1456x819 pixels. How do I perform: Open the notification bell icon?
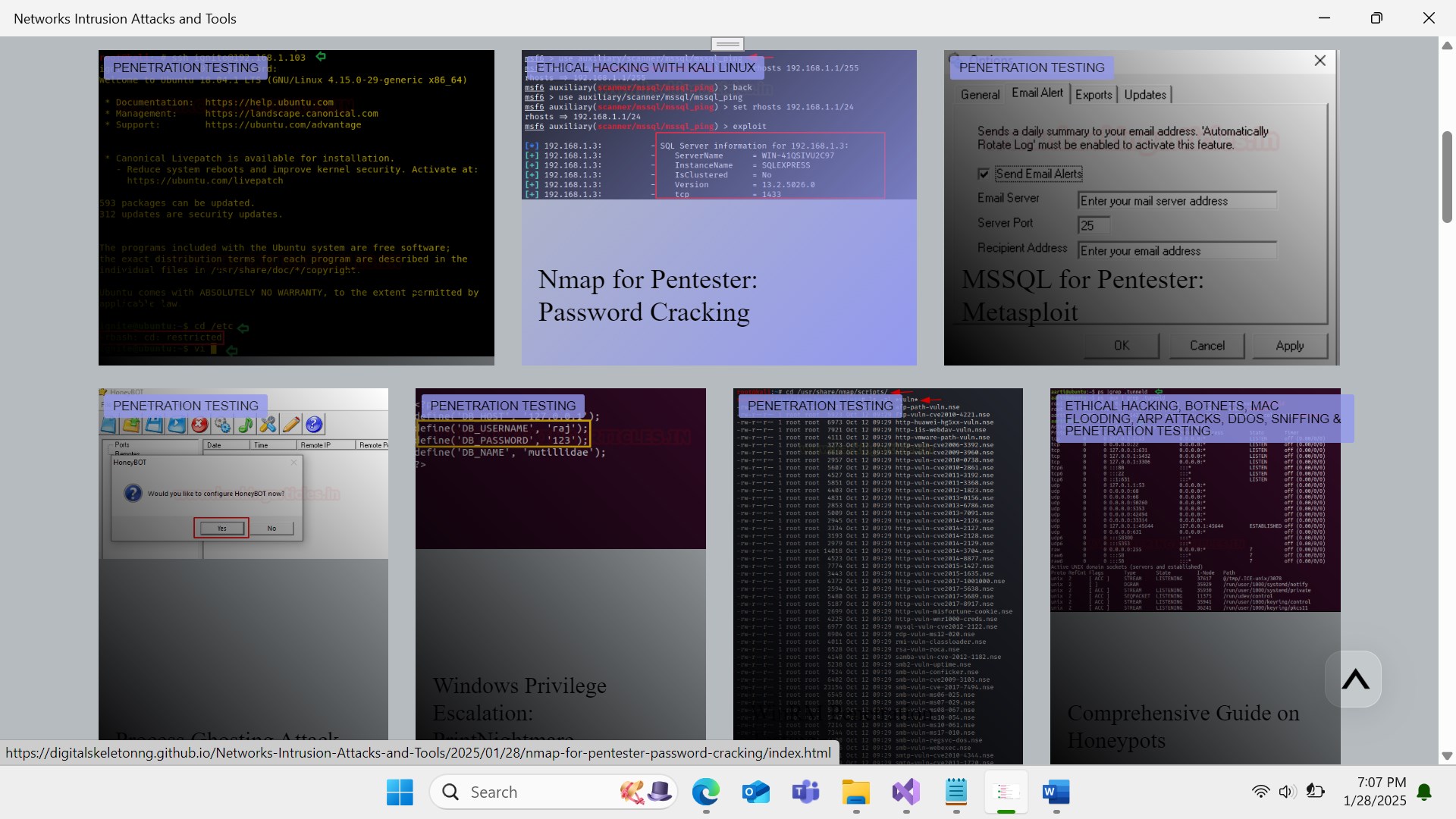1424,792
